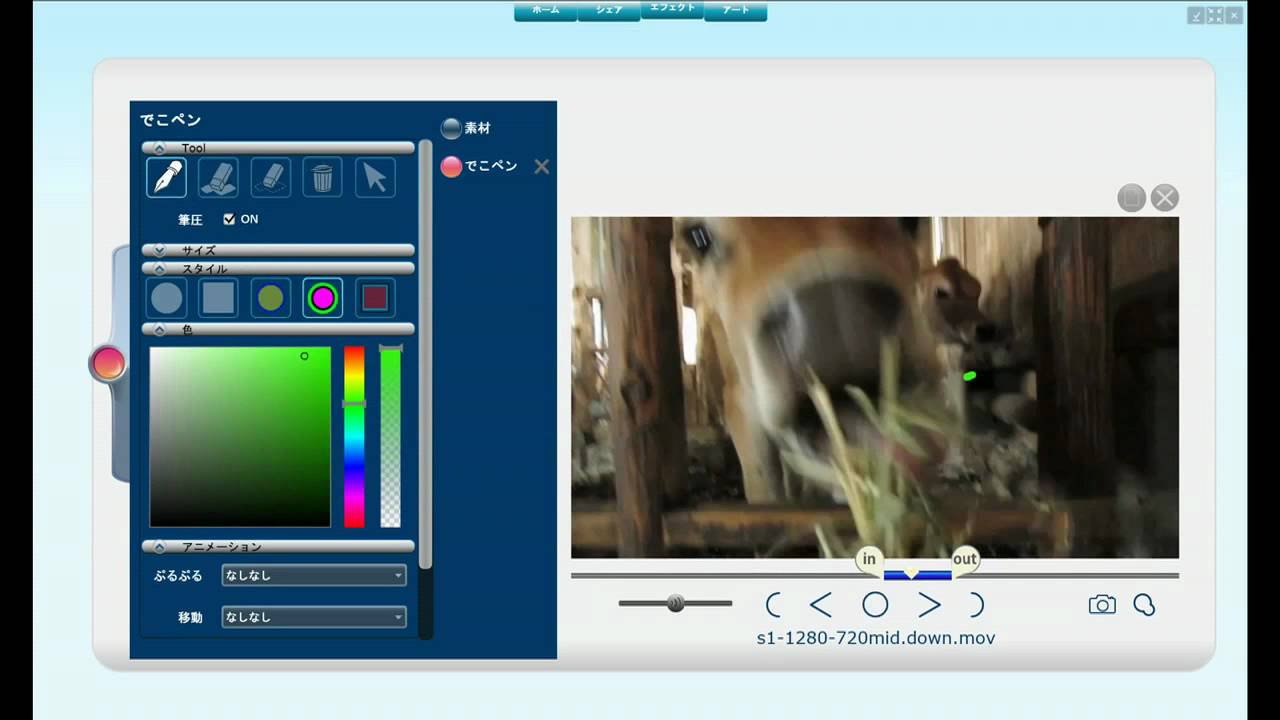Click the blue selected range on timeline

pyautogui.click(x=918, y=575)
